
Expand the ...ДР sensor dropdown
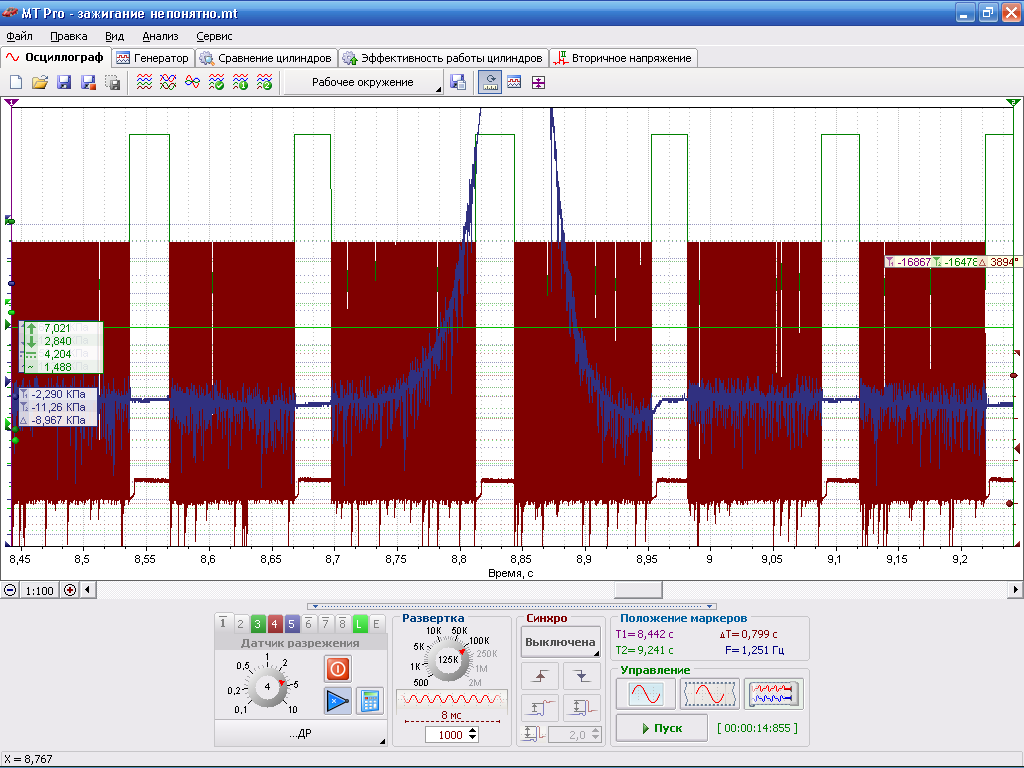click(300, 733)
